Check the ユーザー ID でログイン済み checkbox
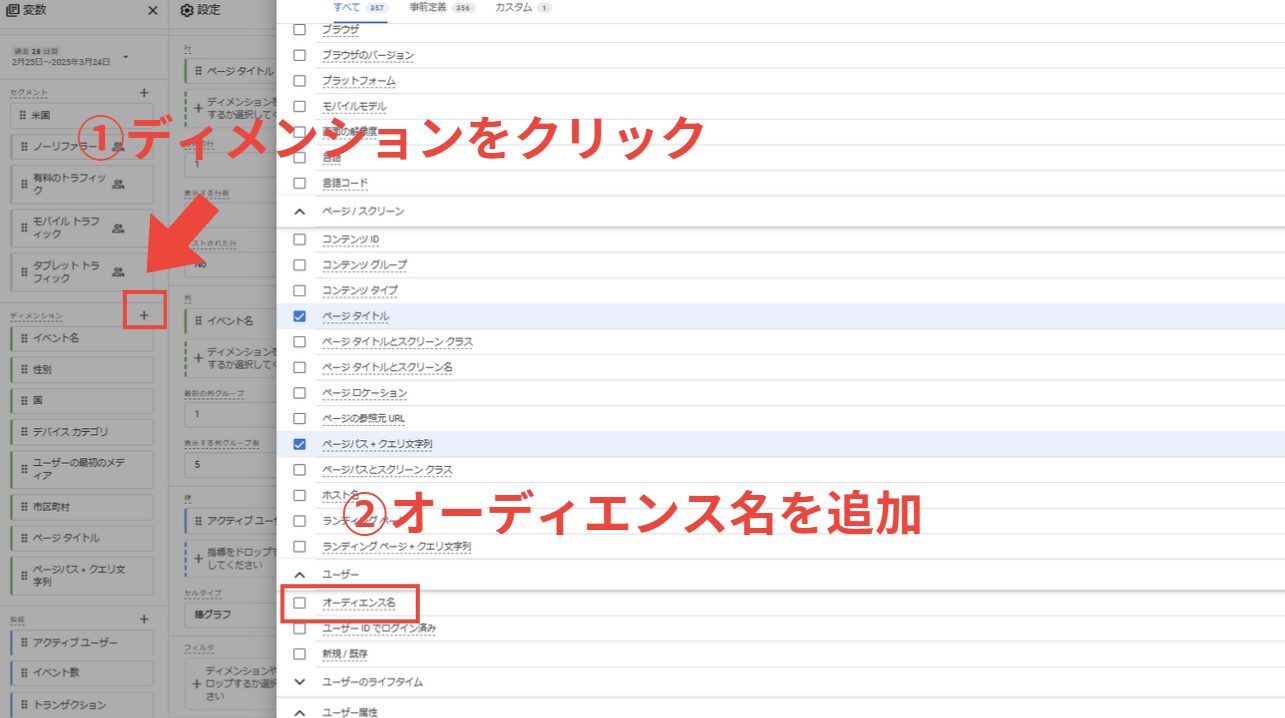The width and height of the screenshot is (1285, 718). [x=299, y=628]
